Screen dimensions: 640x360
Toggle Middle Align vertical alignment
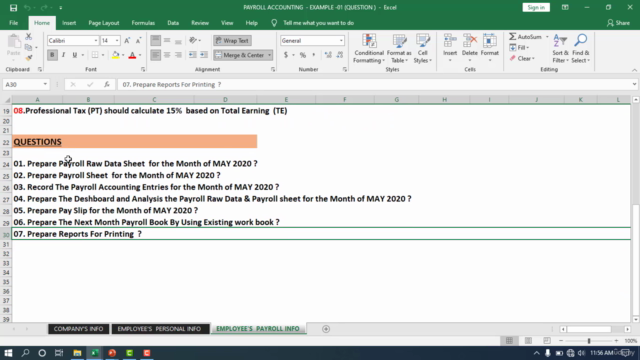(x=167, y=40)
